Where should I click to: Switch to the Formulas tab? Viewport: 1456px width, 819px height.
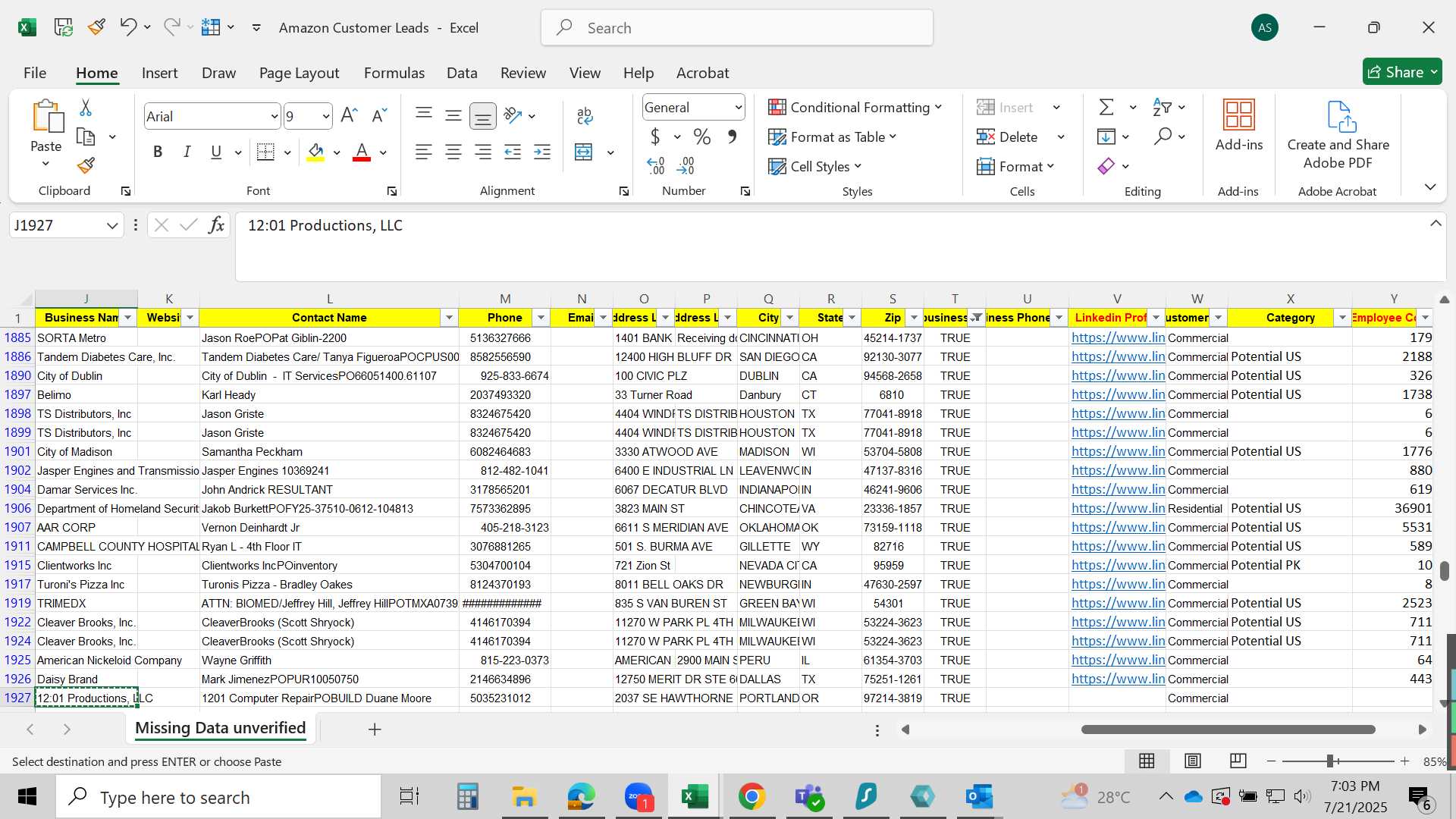[394, 73]
